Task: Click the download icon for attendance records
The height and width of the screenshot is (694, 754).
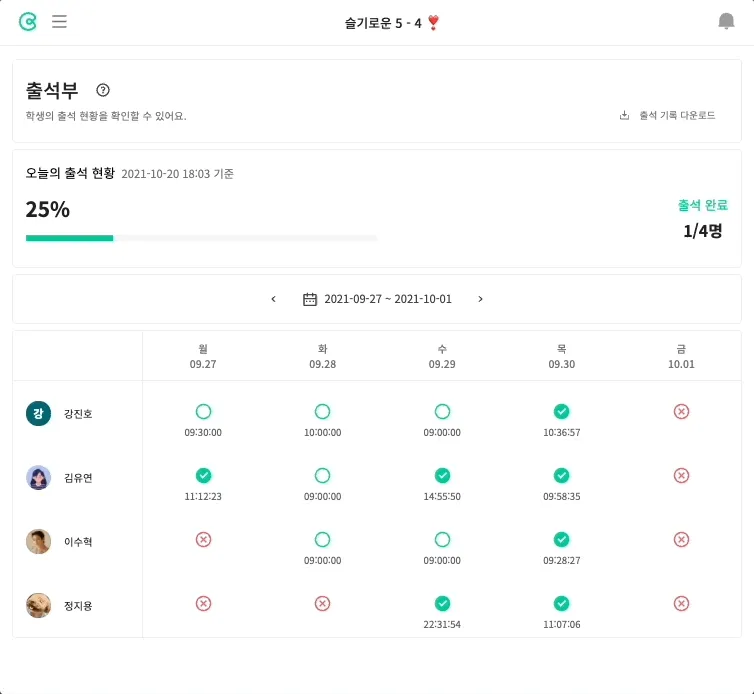Action: [x=625, y=115]
